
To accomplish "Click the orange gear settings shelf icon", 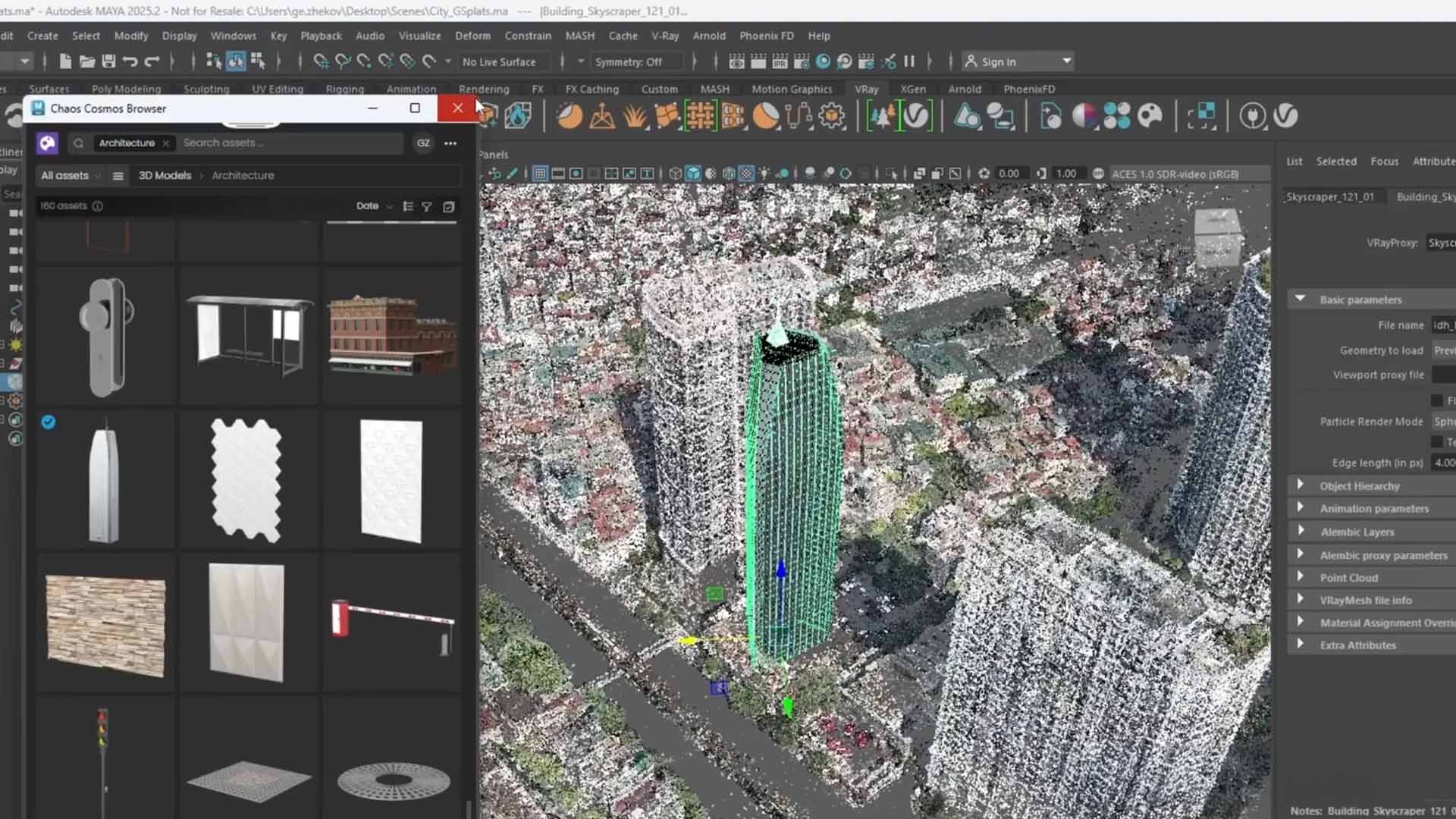I will pos(832,116).
